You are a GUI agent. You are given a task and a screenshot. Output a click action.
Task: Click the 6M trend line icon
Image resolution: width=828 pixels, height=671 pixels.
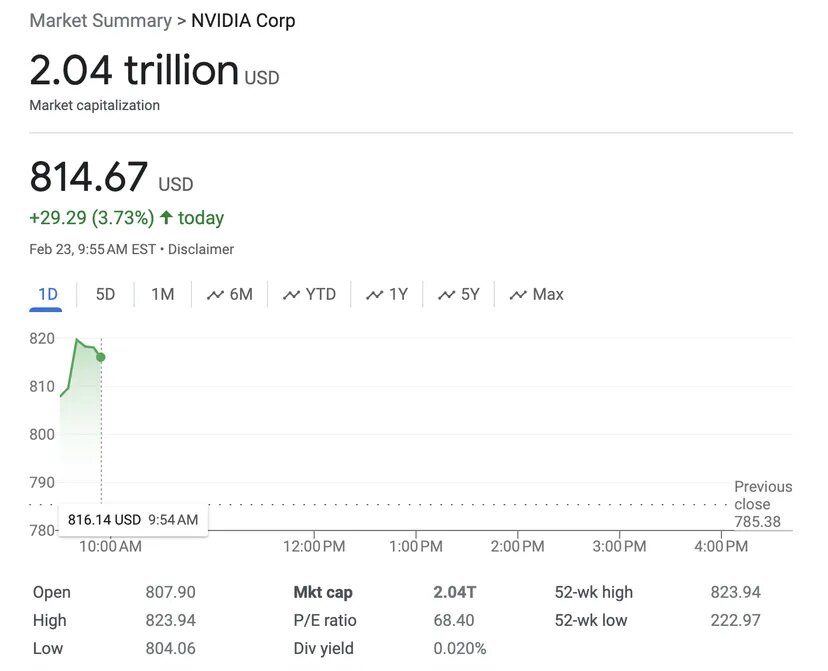pyautogui.click(x=215, y=295)
